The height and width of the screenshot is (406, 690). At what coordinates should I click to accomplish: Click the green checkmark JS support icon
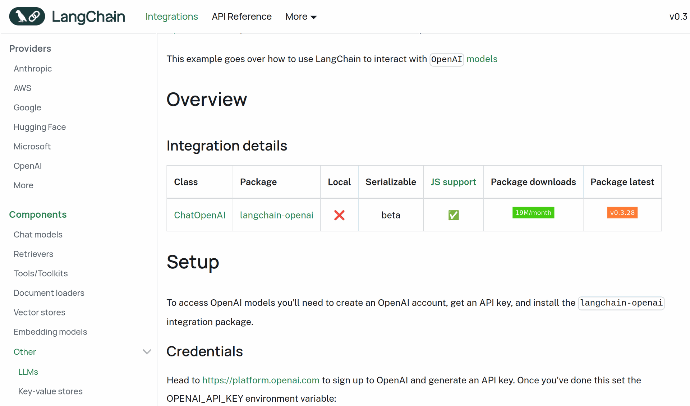453,215
